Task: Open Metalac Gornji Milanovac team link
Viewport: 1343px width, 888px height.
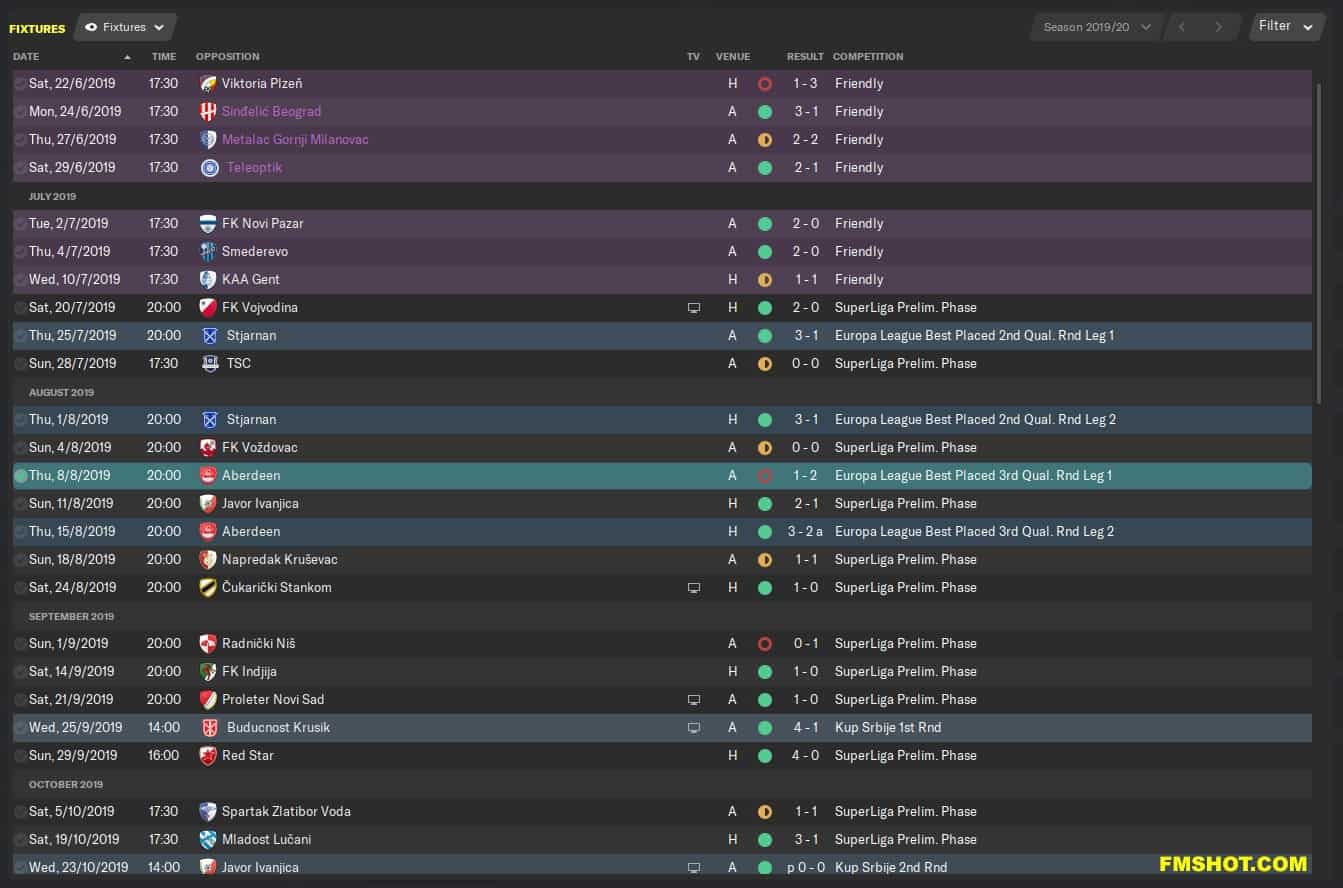Action: (295, 140)
